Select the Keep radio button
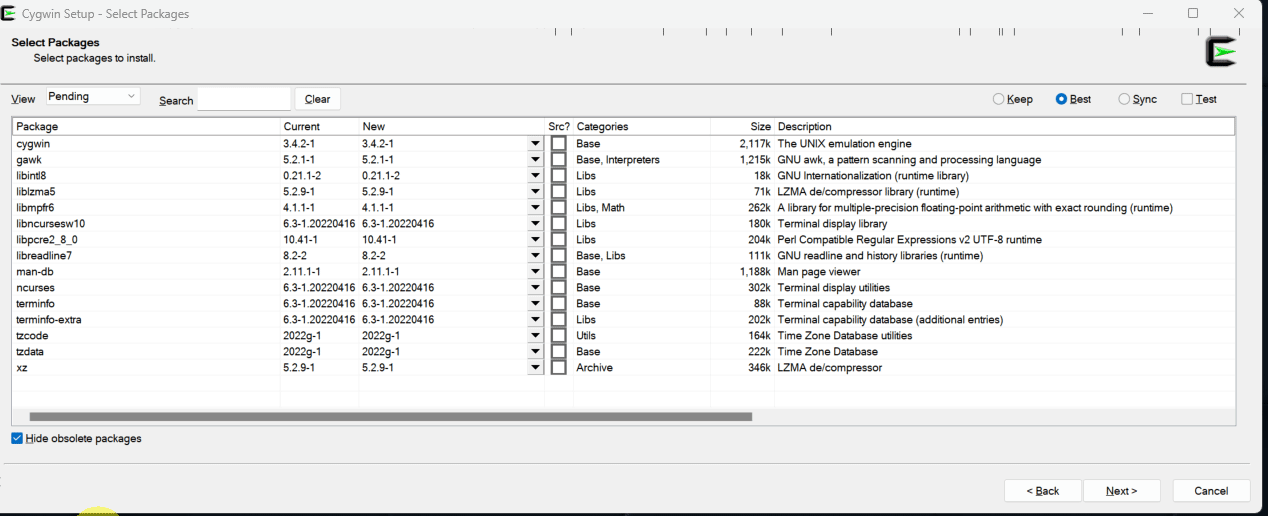Image resolution: width=1268 pixels, height=516 pixels. pos(998,99)
